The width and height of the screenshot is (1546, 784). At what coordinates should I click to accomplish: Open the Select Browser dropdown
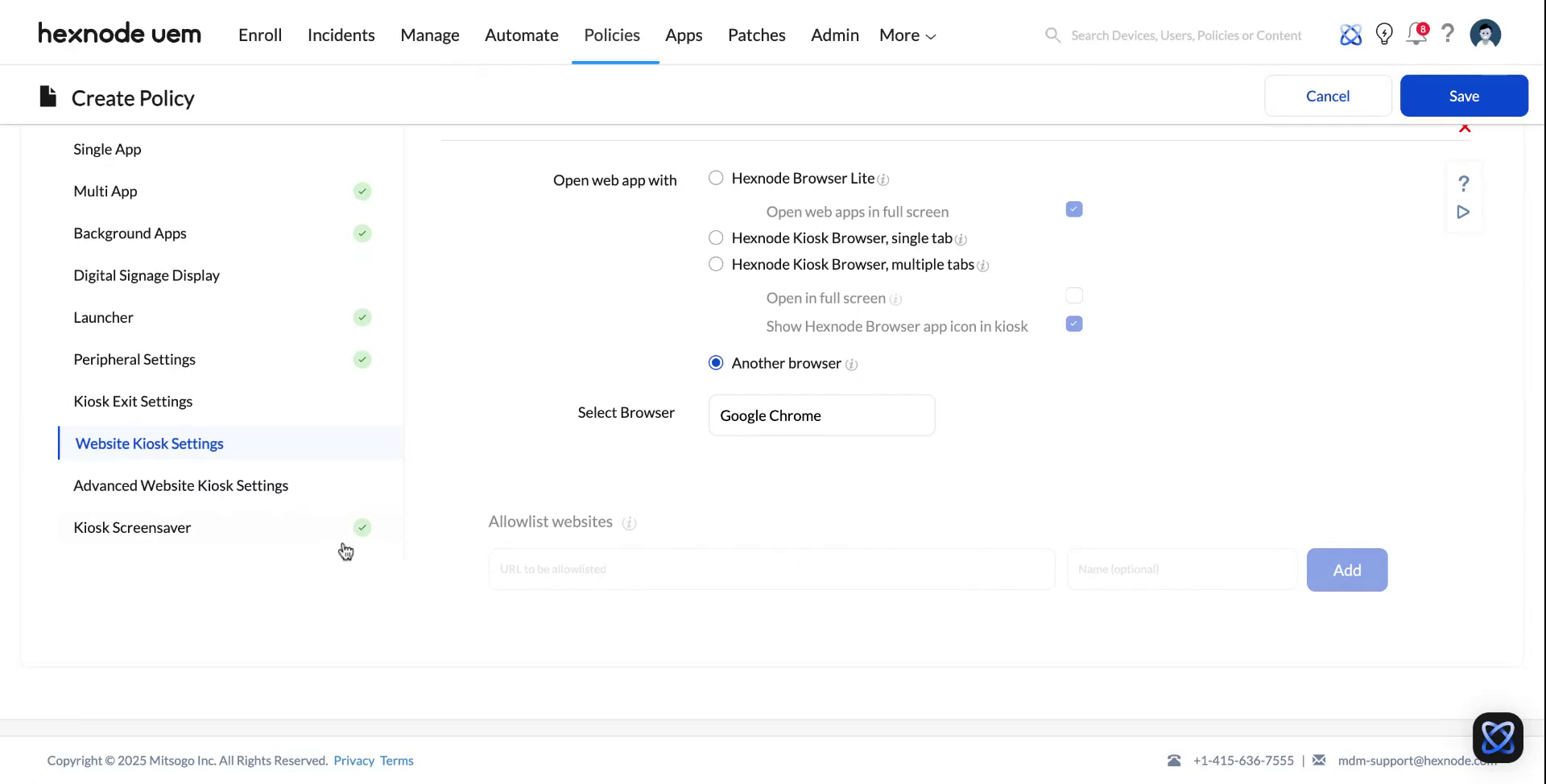[821, 415]
